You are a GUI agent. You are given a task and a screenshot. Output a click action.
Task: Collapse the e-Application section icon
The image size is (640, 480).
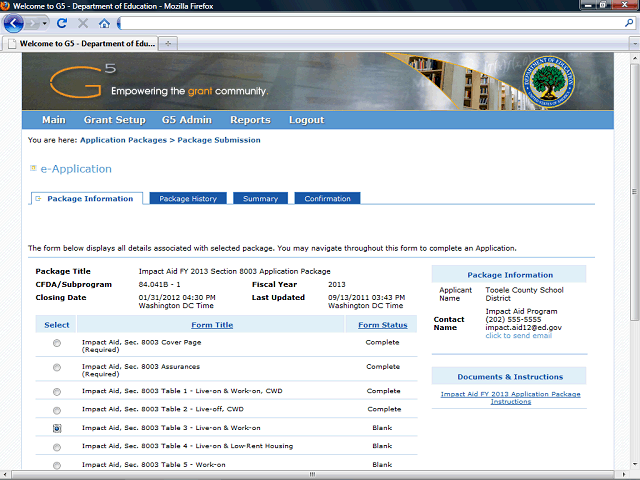point(33,168)
